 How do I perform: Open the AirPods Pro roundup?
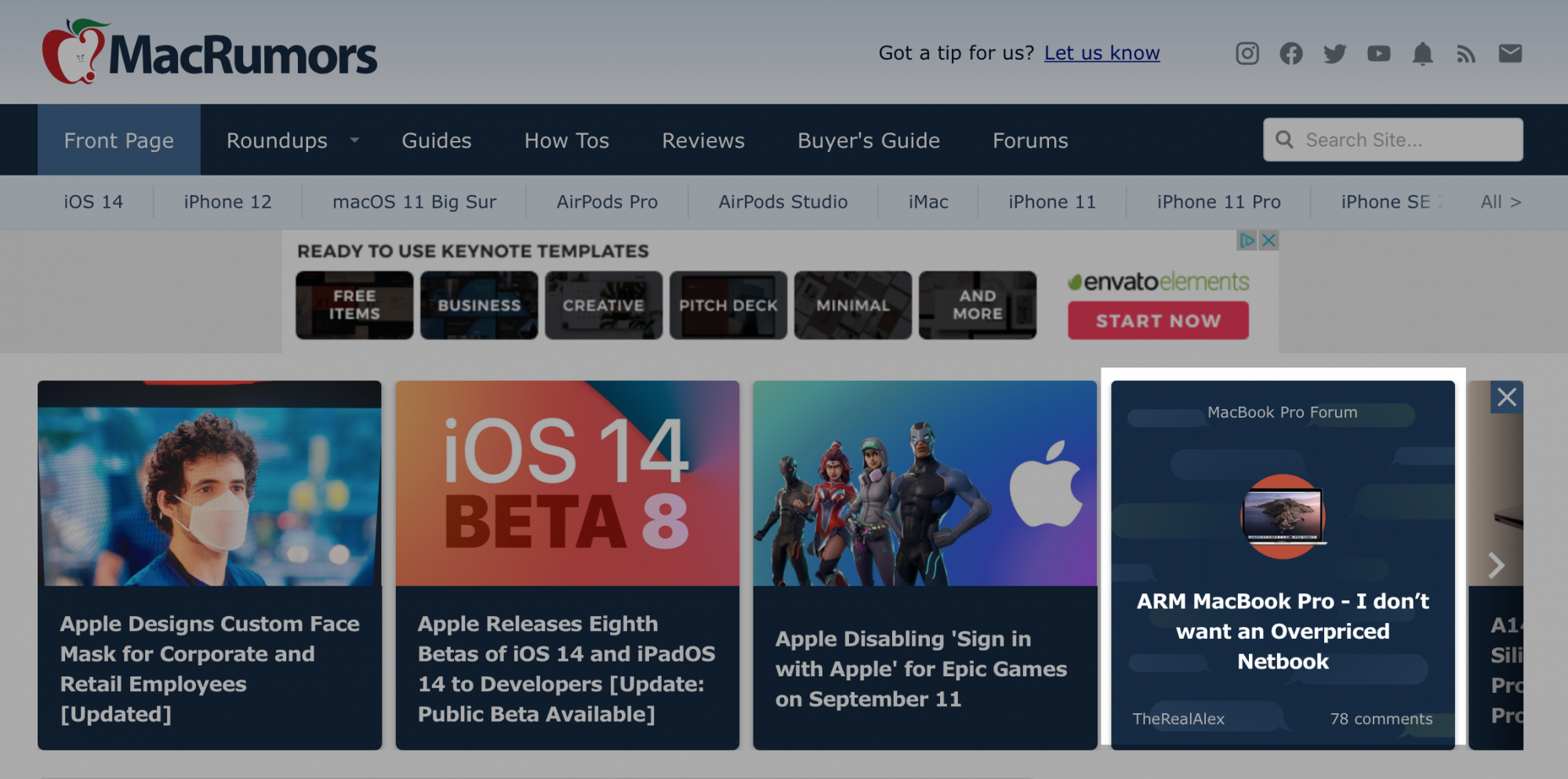pos(607,202)
